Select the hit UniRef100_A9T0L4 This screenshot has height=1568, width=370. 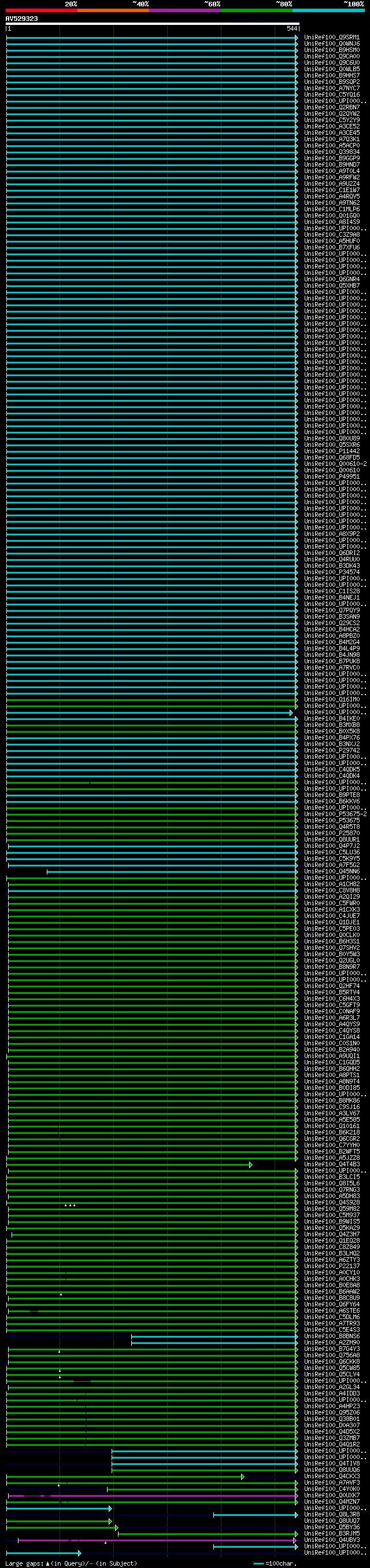tap(332, 172)
